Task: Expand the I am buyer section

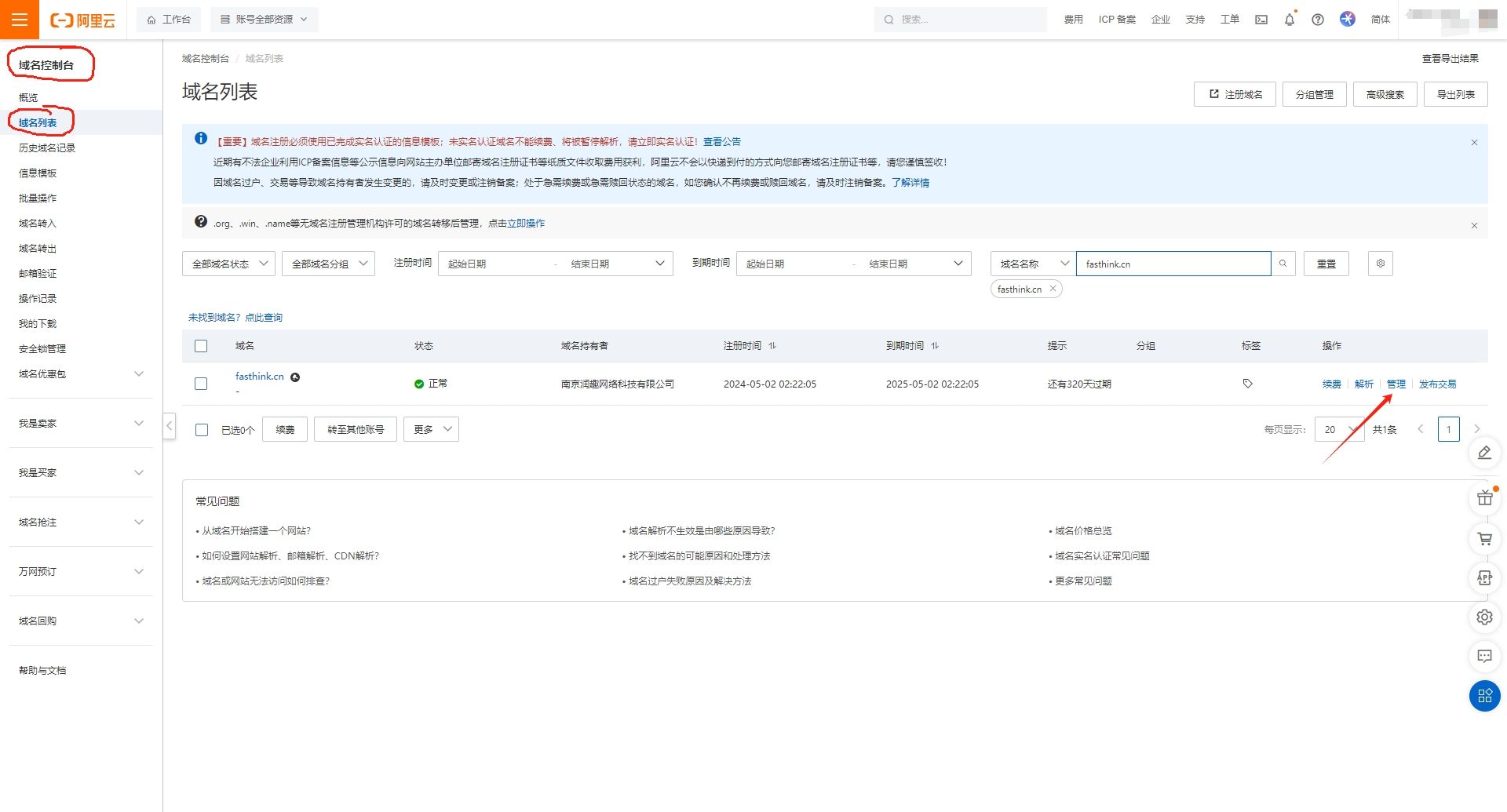Action: 81,473
